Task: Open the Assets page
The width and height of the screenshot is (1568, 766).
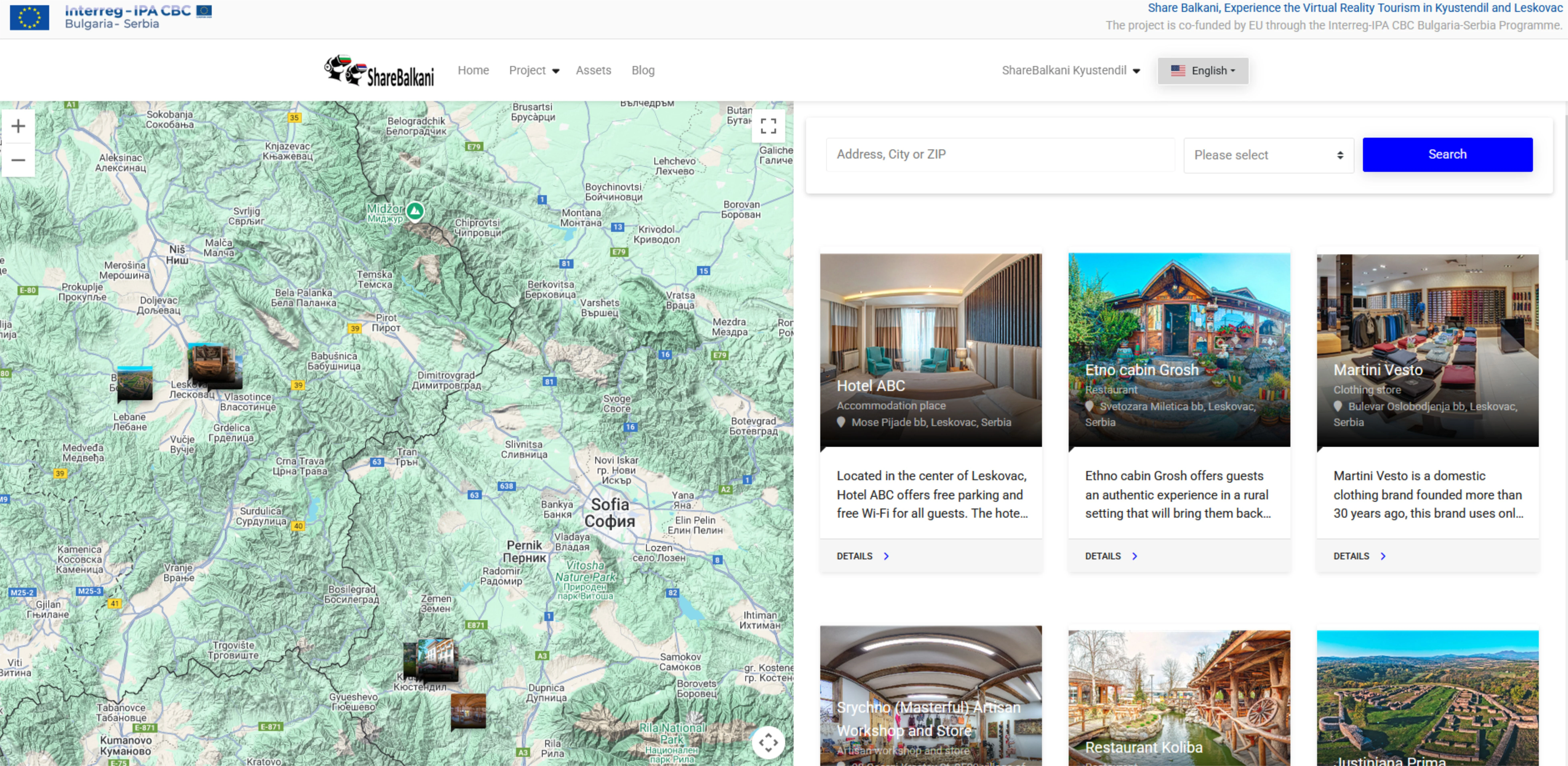Action: (x=594, y=71)
